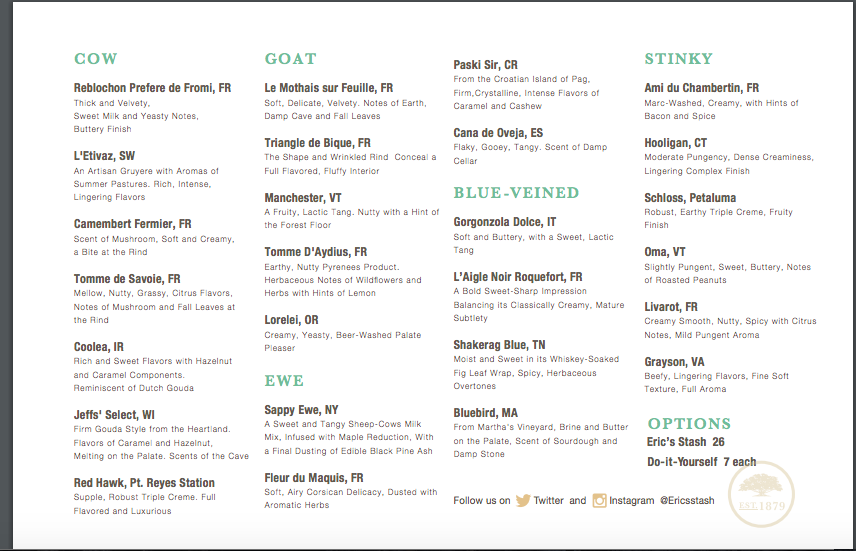856x551 pixels.
Task: Select Eric's Stash 26 option
Action: click(x=686, y=442)
